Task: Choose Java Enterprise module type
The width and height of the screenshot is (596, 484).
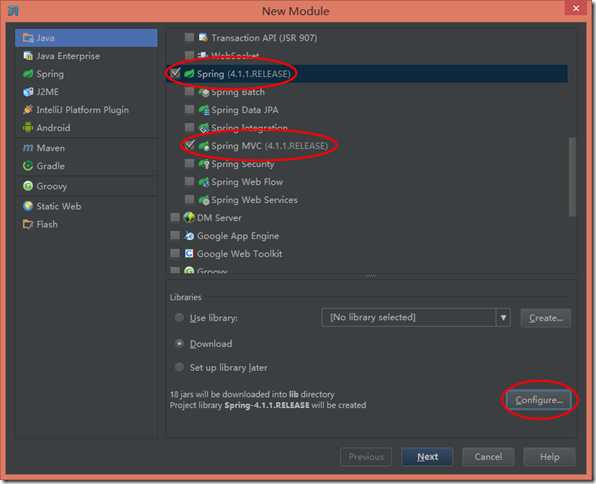Action: click(x=87, y=56)
